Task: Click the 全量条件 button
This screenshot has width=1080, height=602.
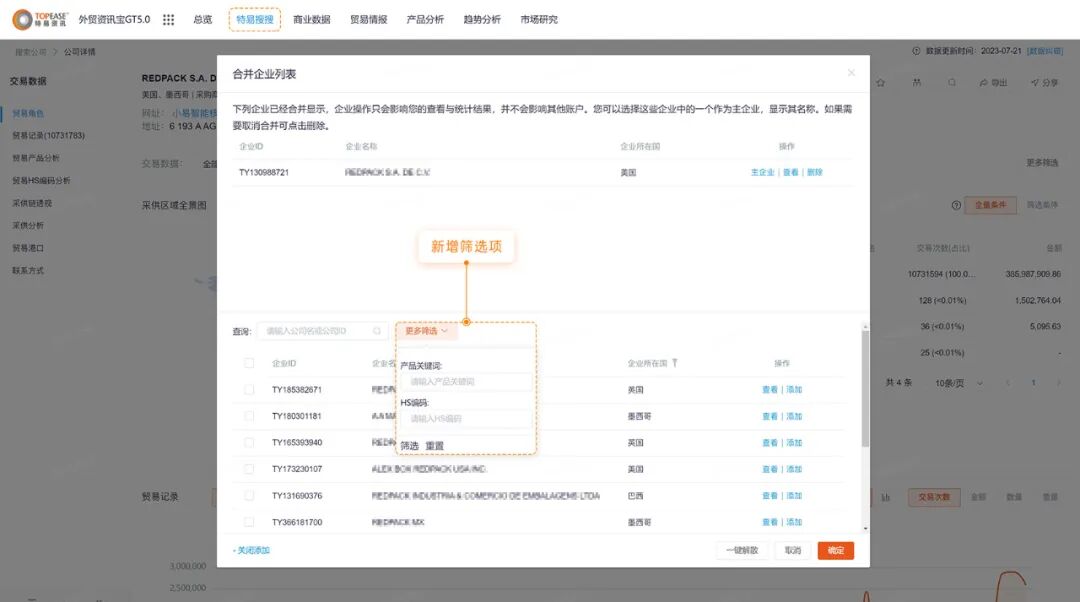Action: coord(990,205)
